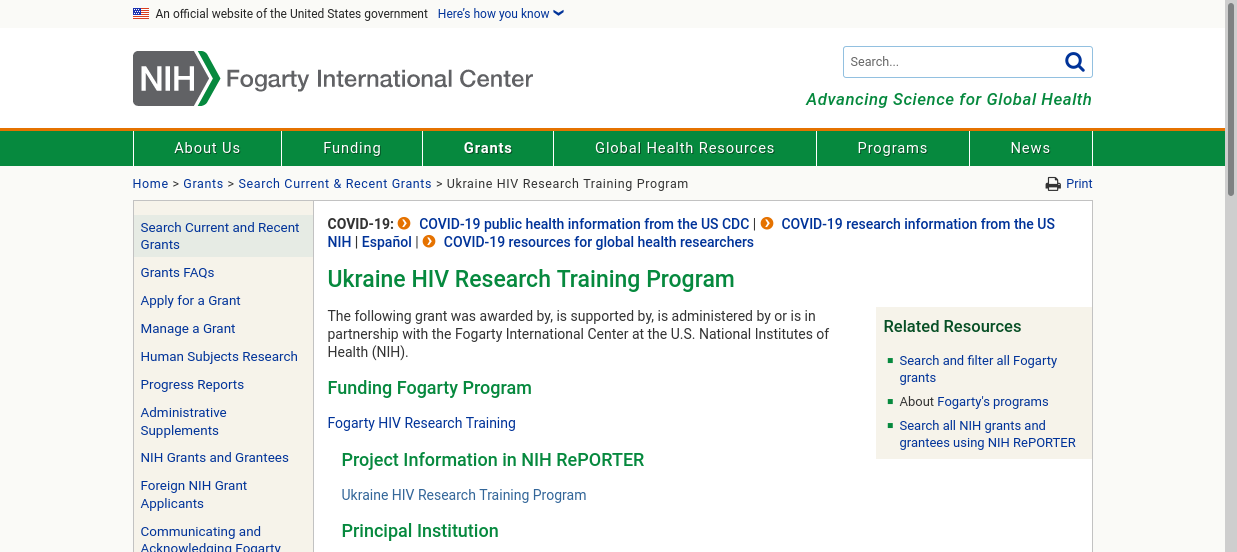Image resolution: width=1237 pixels, height=552 pixels.
Task: Open Grants FAQs sidebar link
Action: pos(178,273)
